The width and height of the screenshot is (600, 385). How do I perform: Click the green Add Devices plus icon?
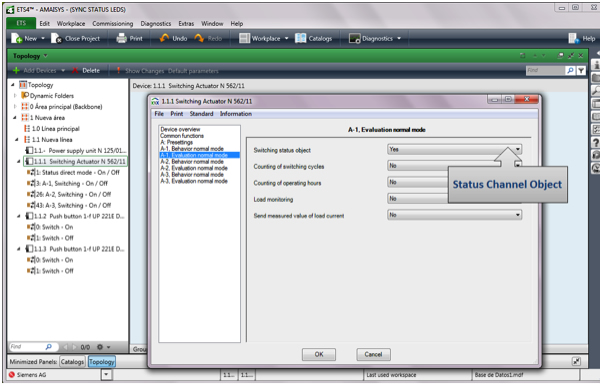(x=16, y=70)
